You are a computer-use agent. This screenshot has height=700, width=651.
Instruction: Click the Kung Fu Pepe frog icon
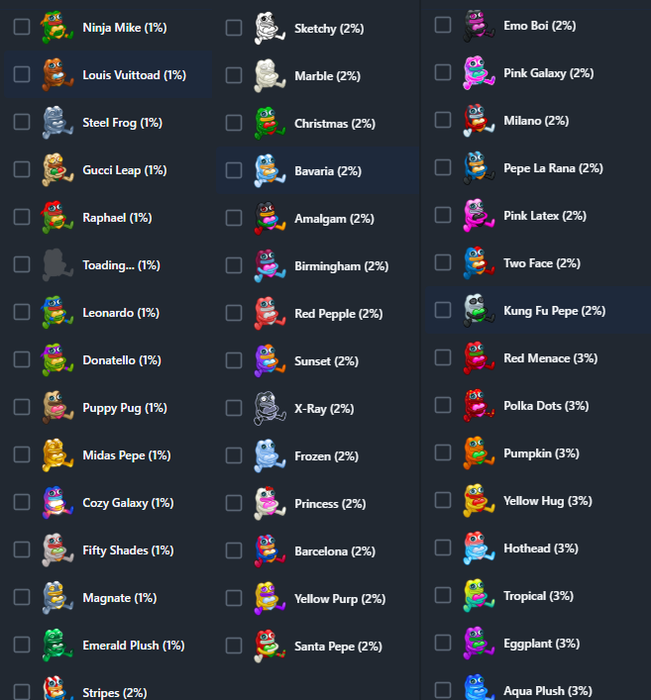point(479,310)
